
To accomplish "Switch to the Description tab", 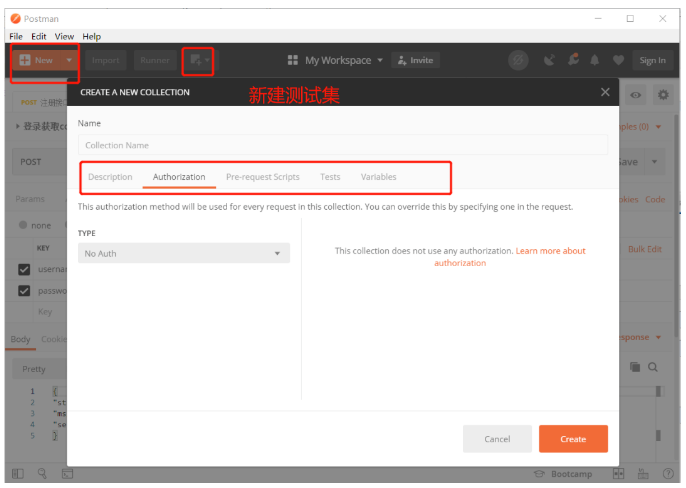I will point(110,177).
